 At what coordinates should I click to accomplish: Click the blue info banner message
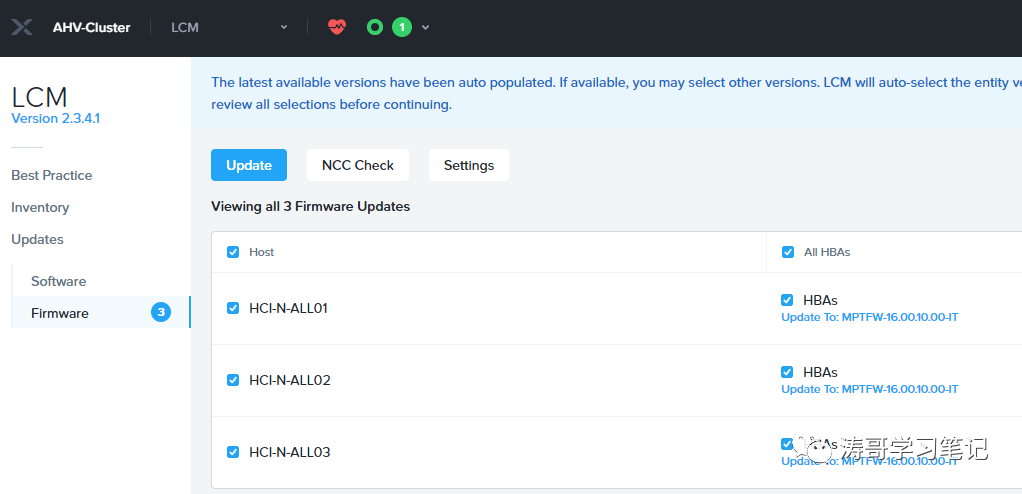click(x=606, y=93)
